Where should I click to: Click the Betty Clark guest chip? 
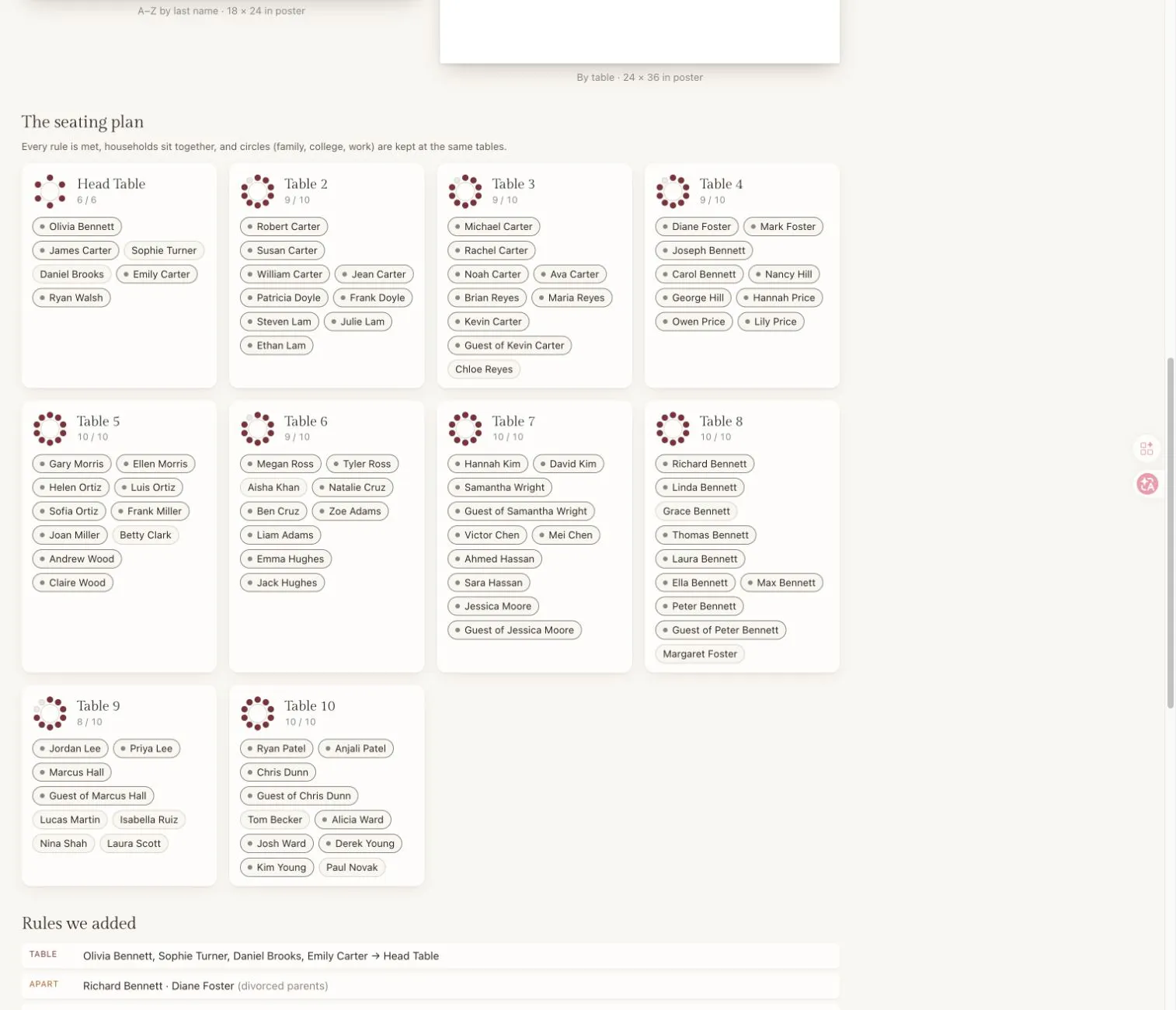(x=145, y=535)
